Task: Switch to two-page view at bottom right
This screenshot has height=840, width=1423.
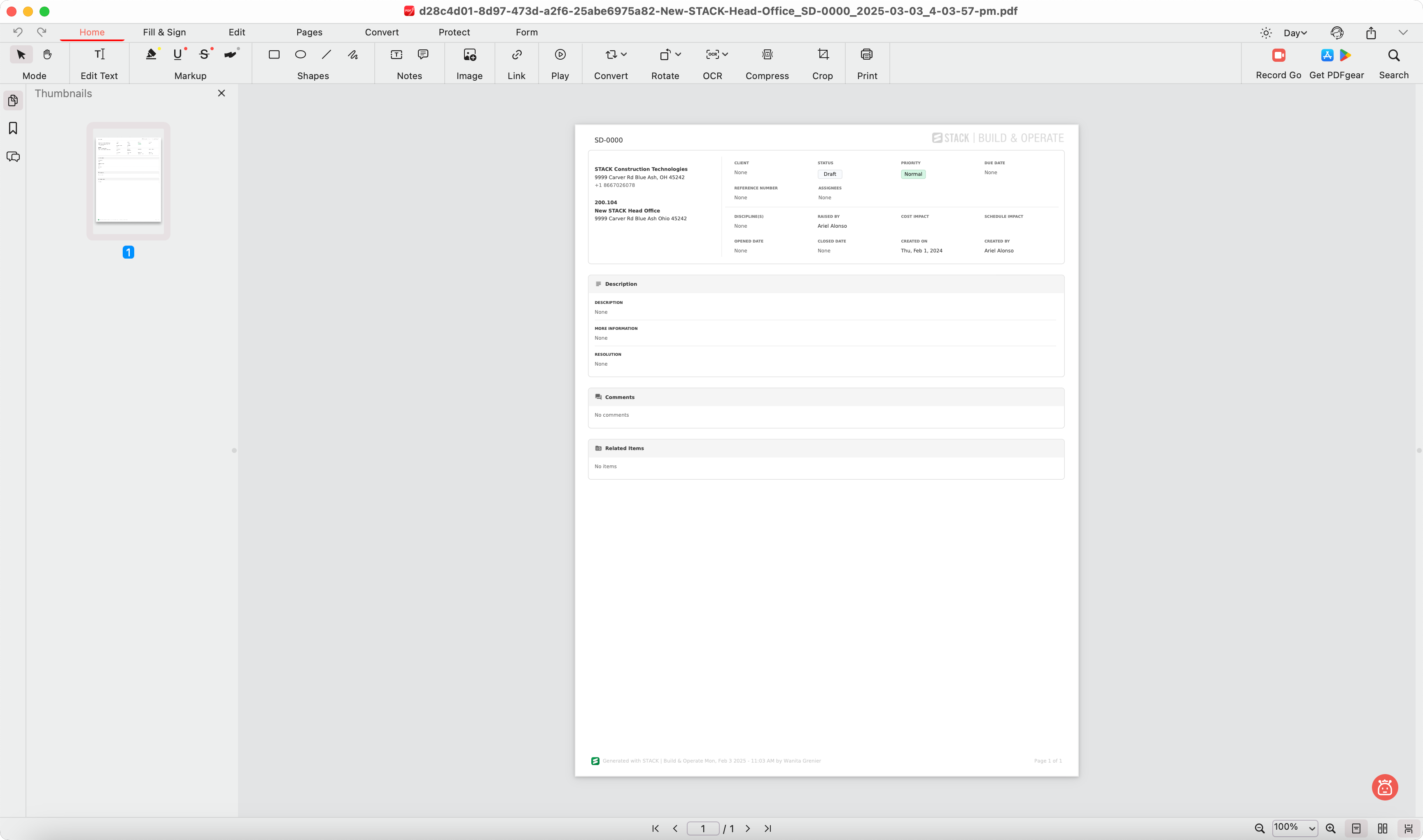Action: point(1383,828)
